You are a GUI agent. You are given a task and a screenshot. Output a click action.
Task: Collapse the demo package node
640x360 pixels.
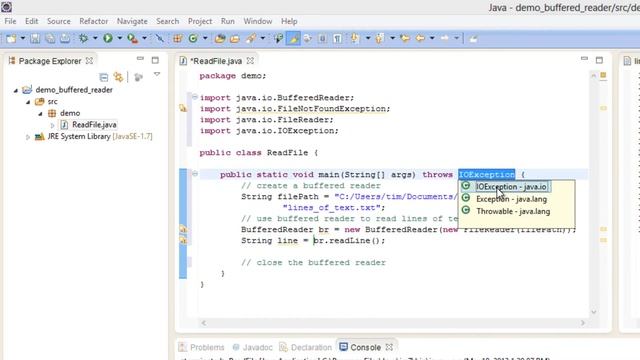(40, 113)
